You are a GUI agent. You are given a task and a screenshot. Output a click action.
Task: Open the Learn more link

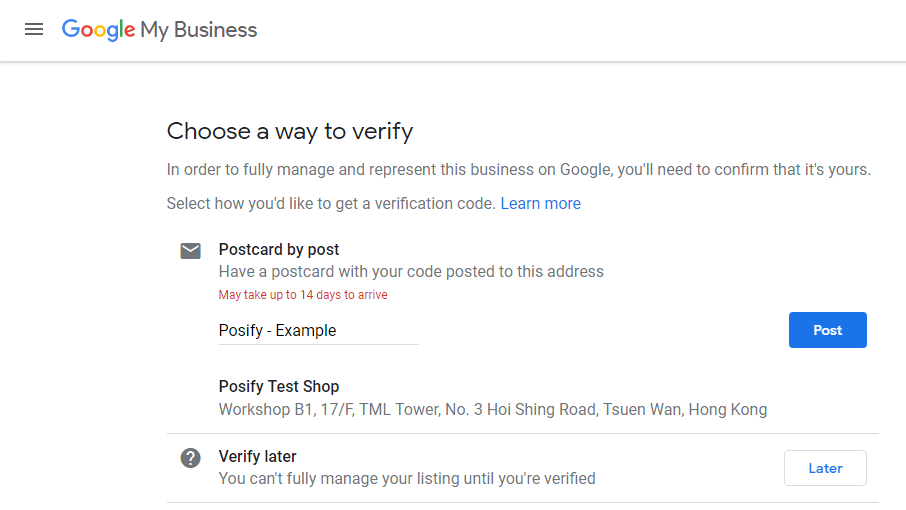tap(540, 203)
